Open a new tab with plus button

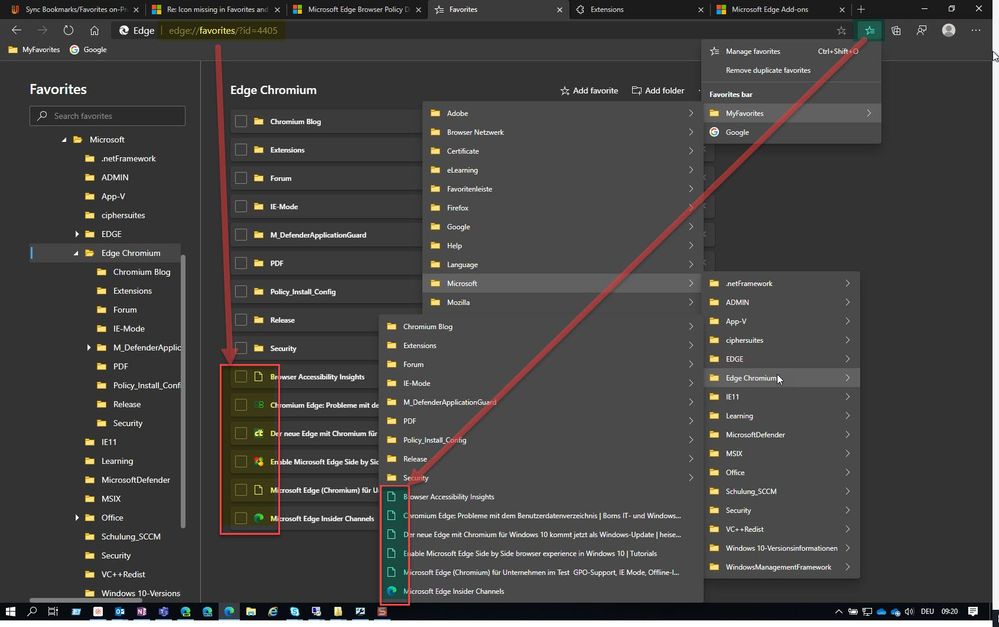[861, 10]
